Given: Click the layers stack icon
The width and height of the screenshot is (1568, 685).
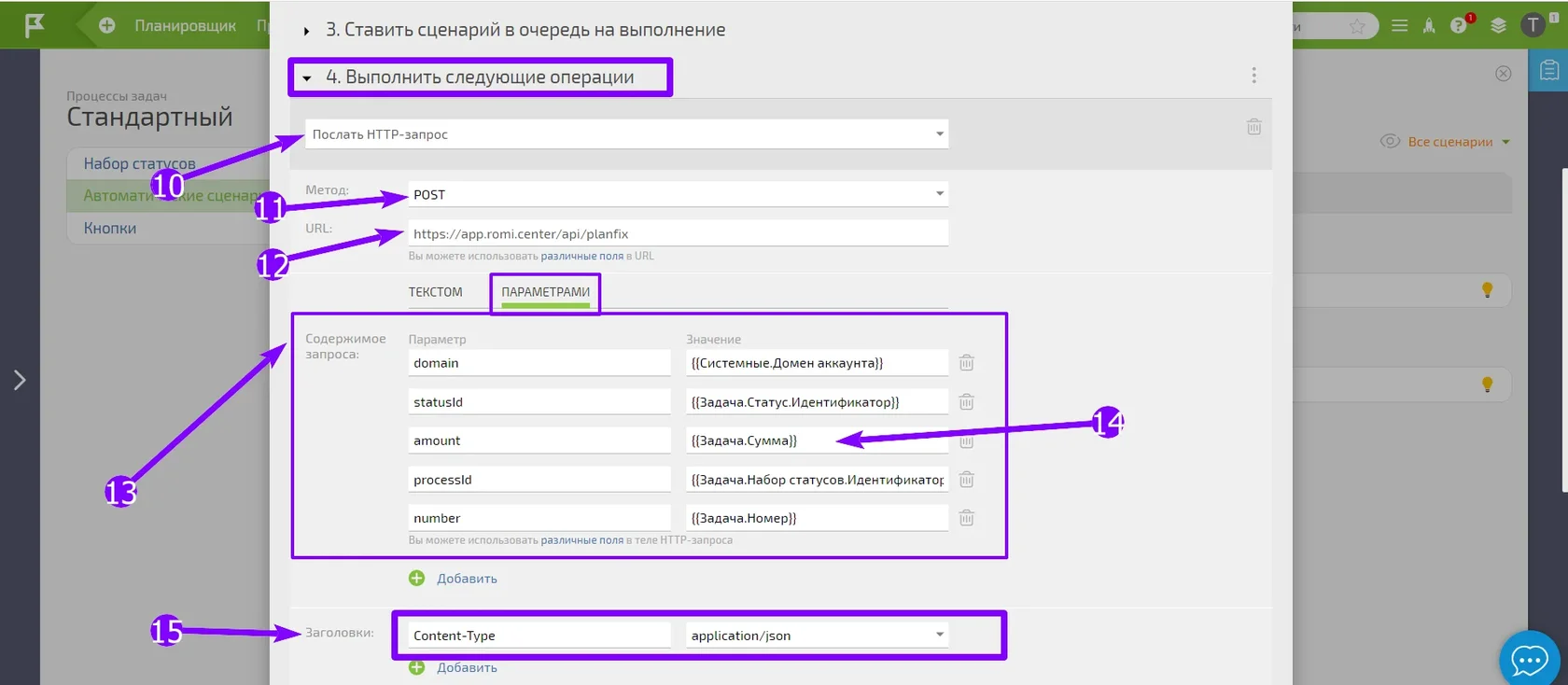Looking at the screenshot, I should tap(1498, 26).
